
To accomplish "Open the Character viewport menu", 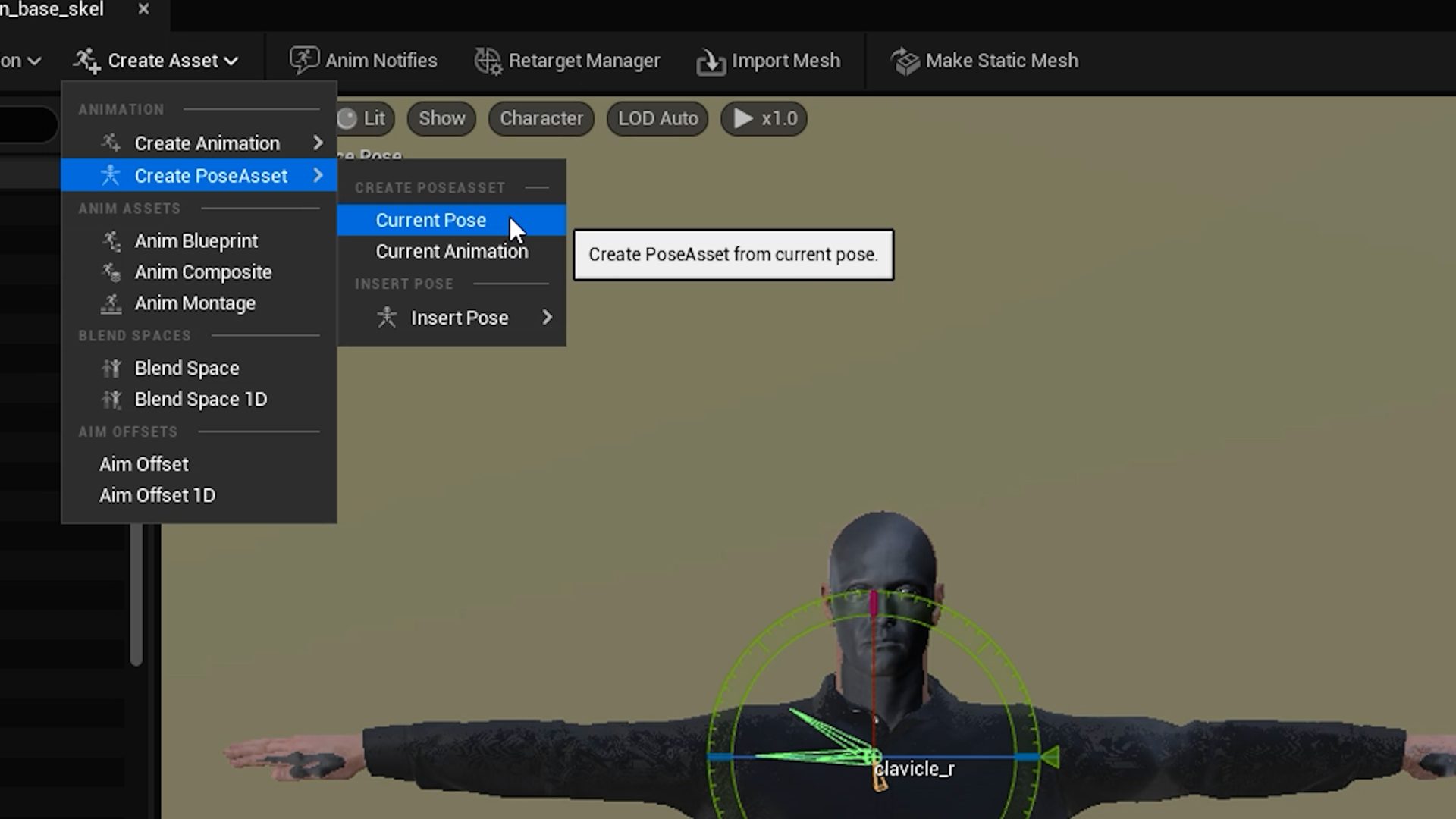I will [x=541, y=118].
